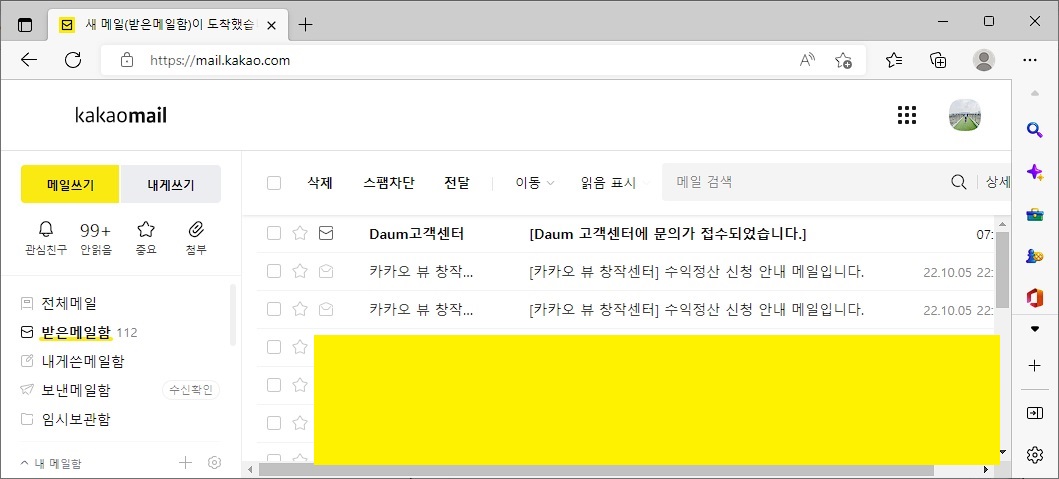Tick the select-all mails checkbox
This screenshot has height=479, width=1059.
tap(274, 183)
